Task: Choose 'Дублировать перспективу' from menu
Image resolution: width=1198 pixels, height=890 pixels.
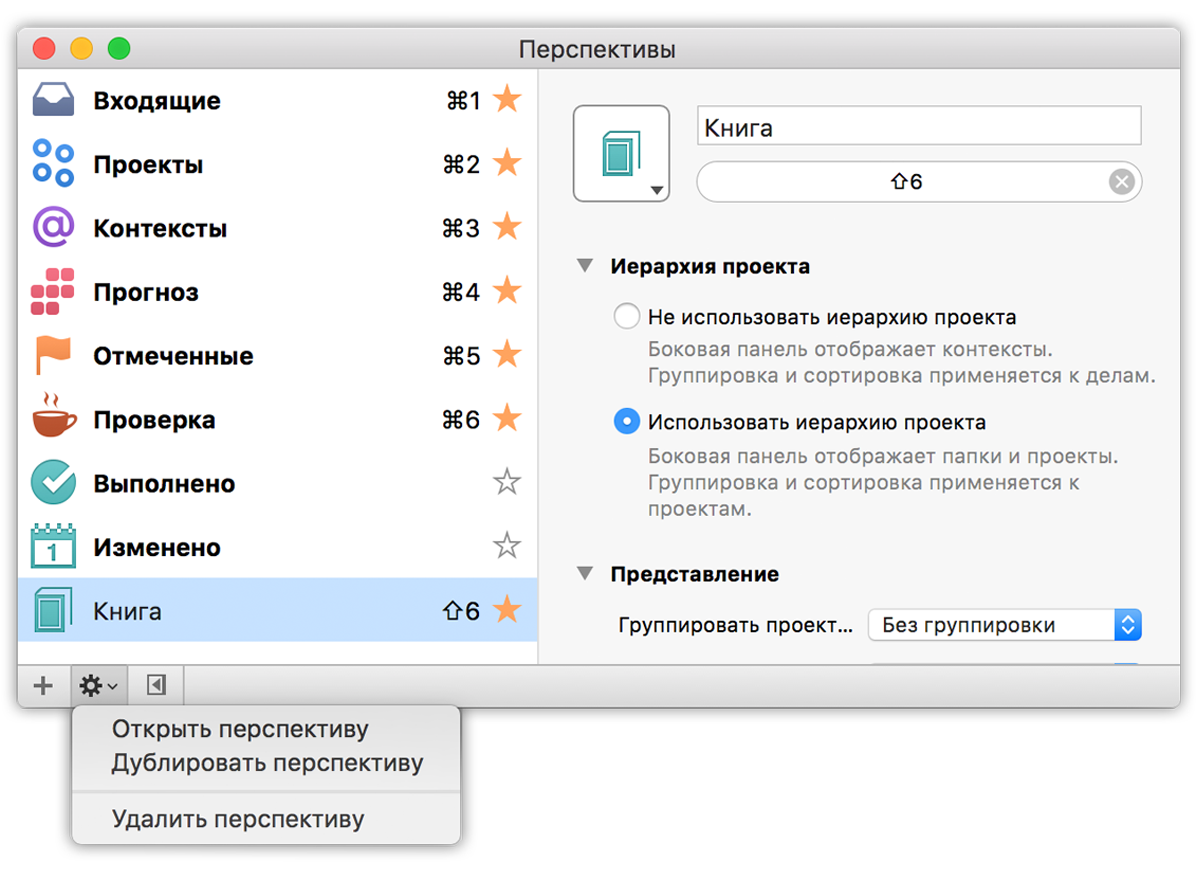Action: 266,763
